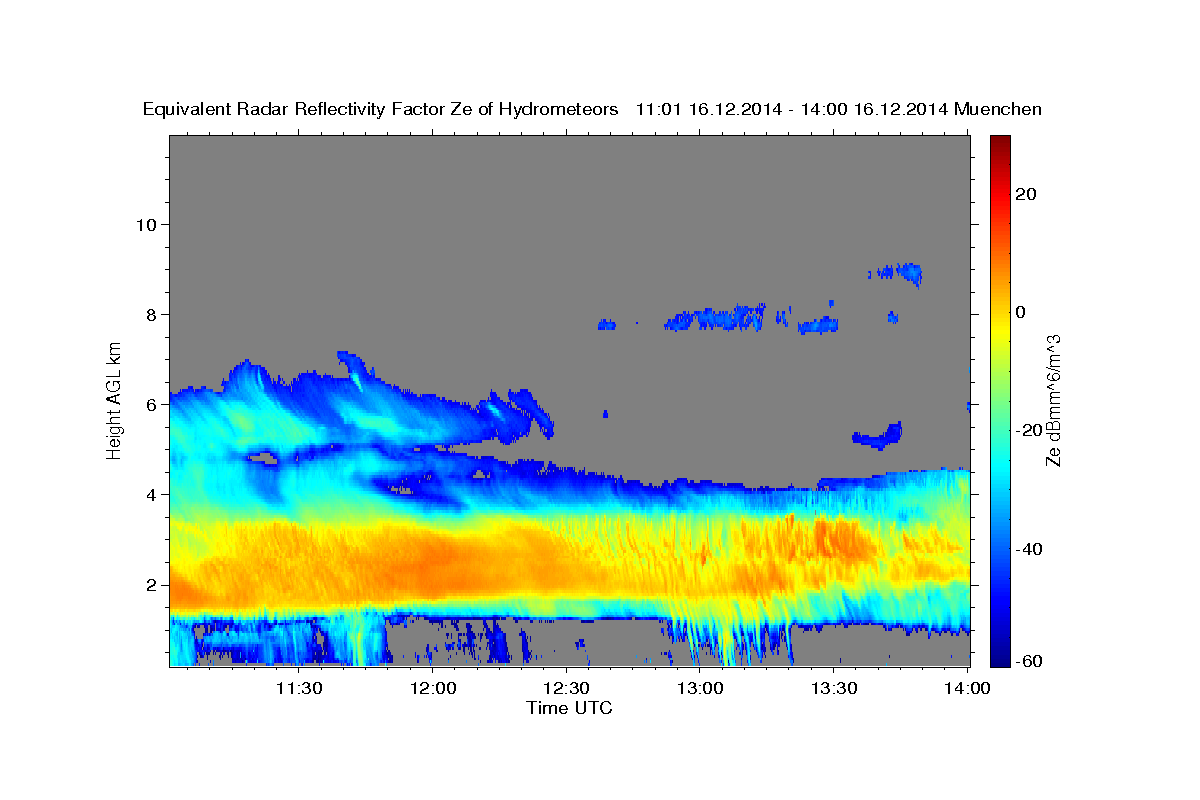1200x800 pixels.
Task: Click the colorbar value label 0
Action: tap(1021, 312)
